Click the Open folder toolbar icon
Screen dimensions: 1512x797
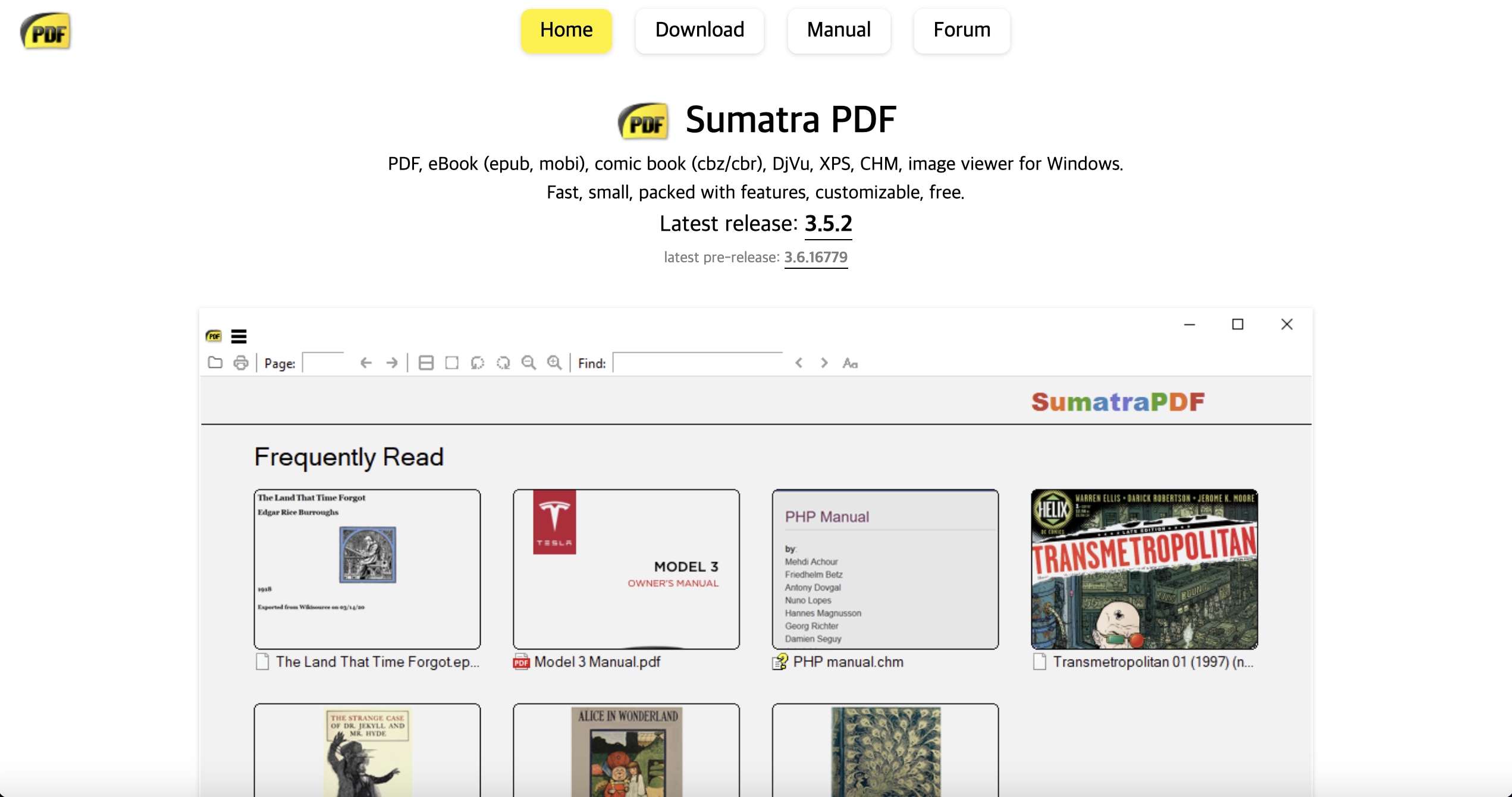click(x=215, y=363)
